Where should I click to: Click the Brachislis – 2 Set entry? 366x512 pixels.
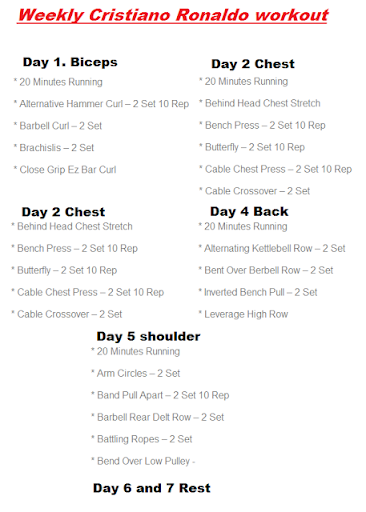coord(54,148)
